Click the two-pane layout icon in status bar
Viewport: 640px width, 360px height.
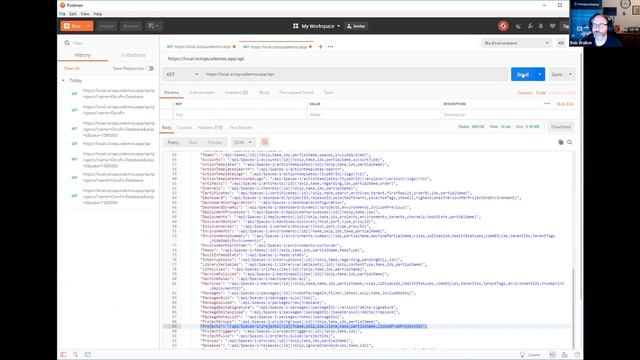(553, 355)
